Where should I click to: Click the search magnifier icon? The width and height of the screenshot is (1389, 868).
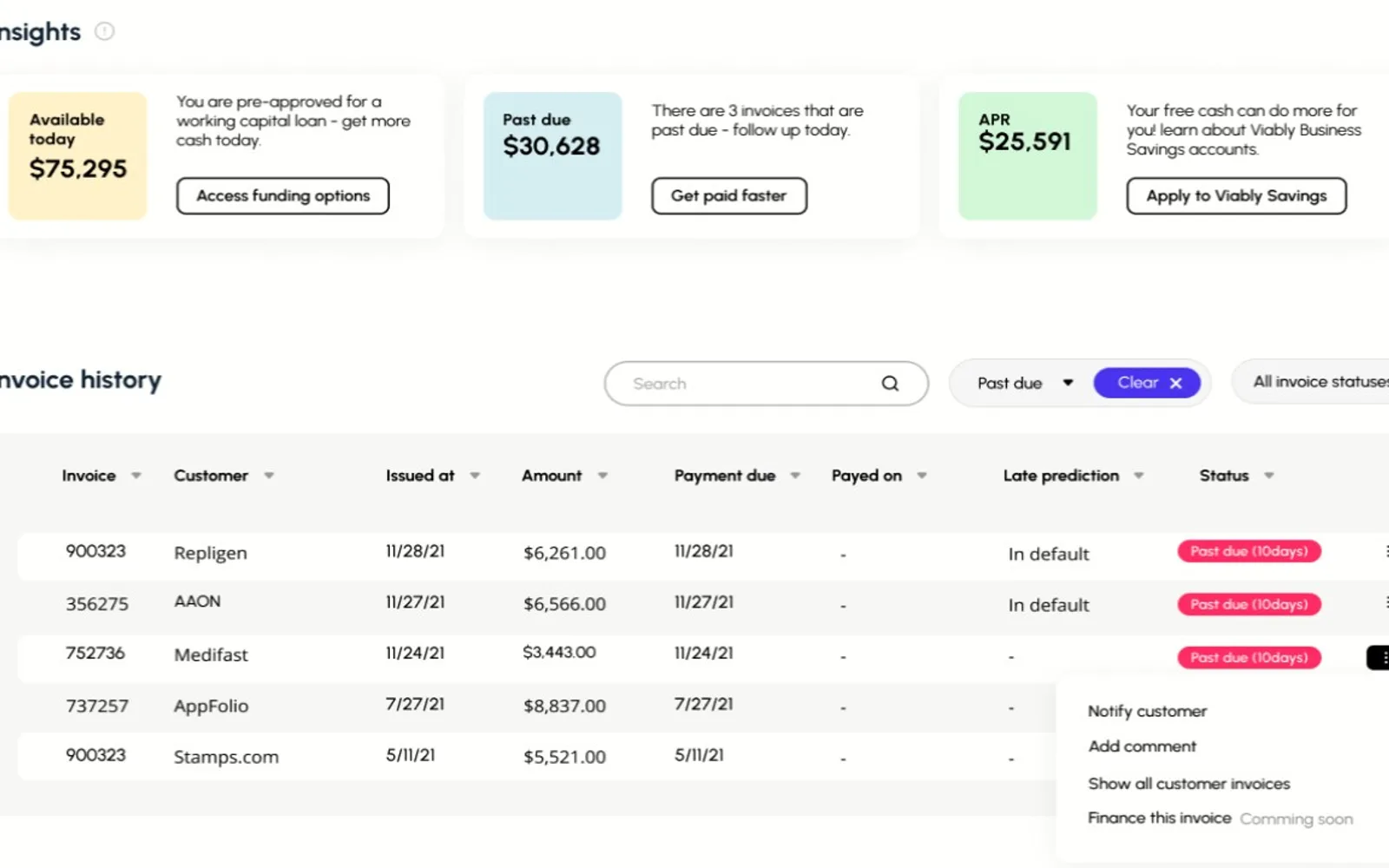890,383
